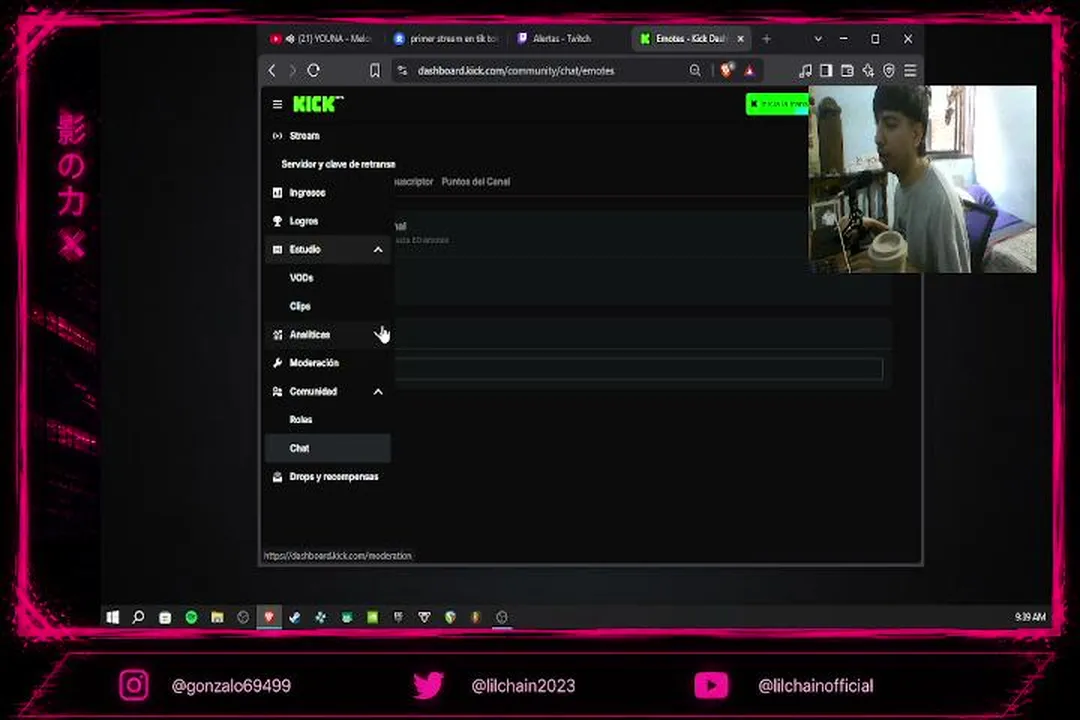Click the Logros trophy icon
Screen dimensions: 1080x720
(x=277, y=221)
